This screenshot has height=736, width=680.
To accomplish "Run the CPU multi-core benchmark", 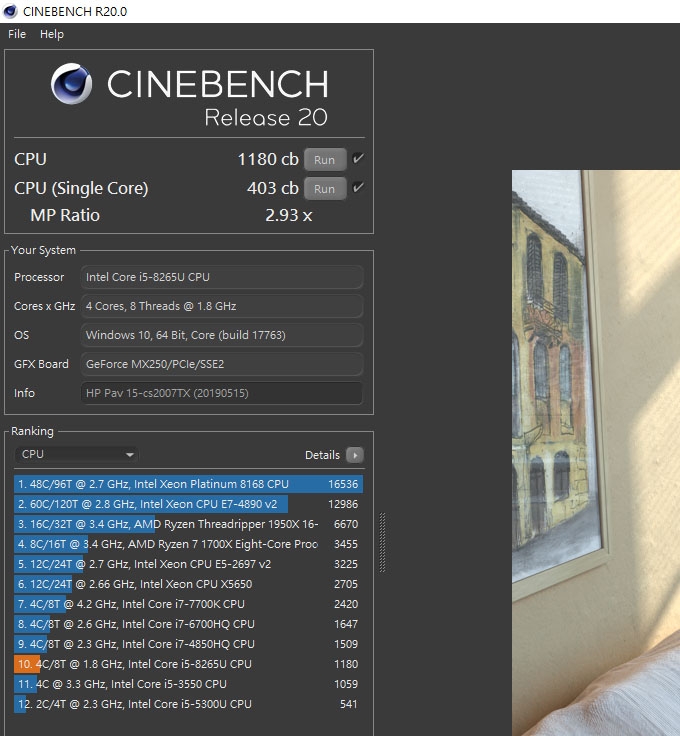I will tap(325, 160).
